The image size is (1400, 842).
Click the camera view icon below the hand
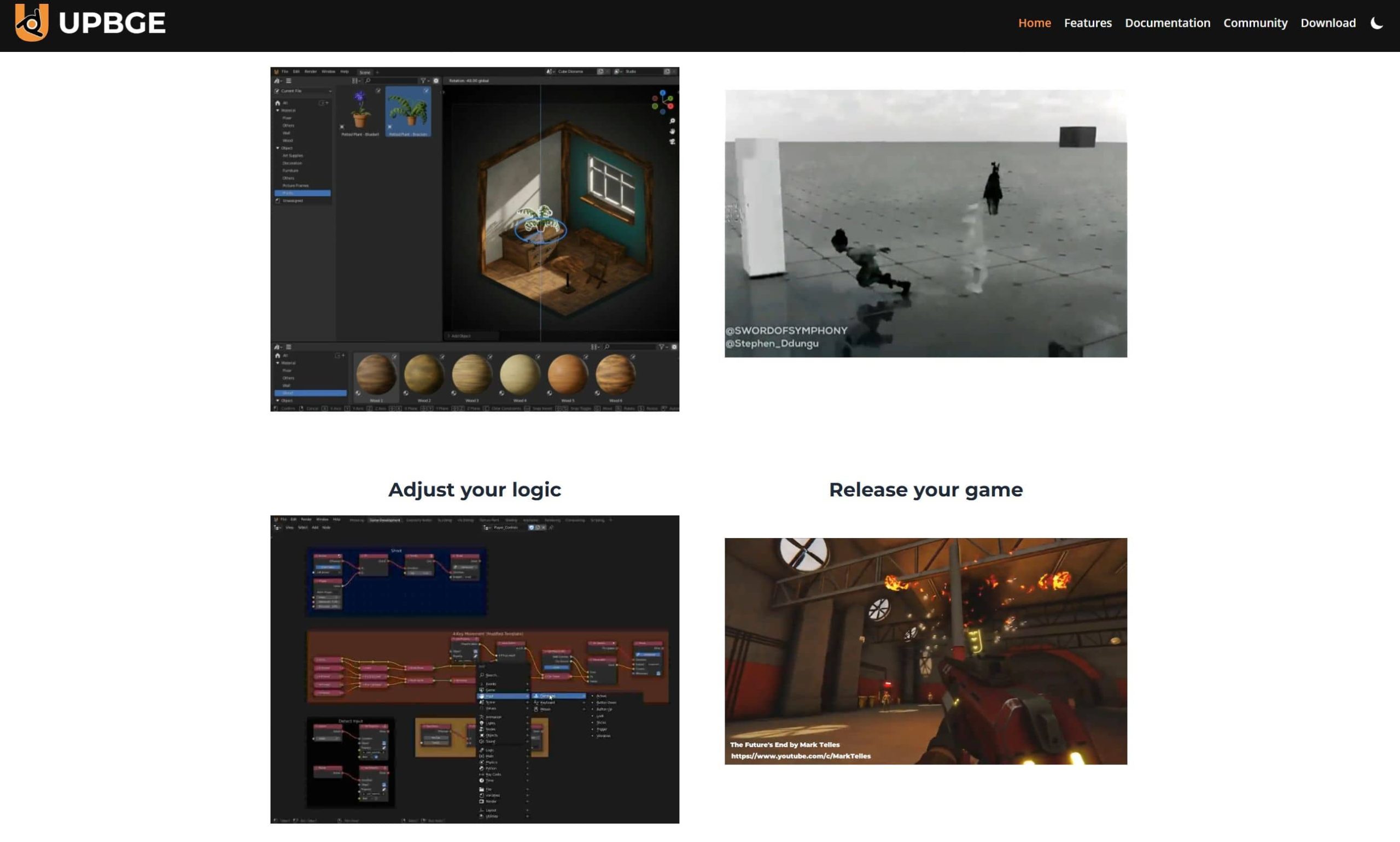click(672, 142)
